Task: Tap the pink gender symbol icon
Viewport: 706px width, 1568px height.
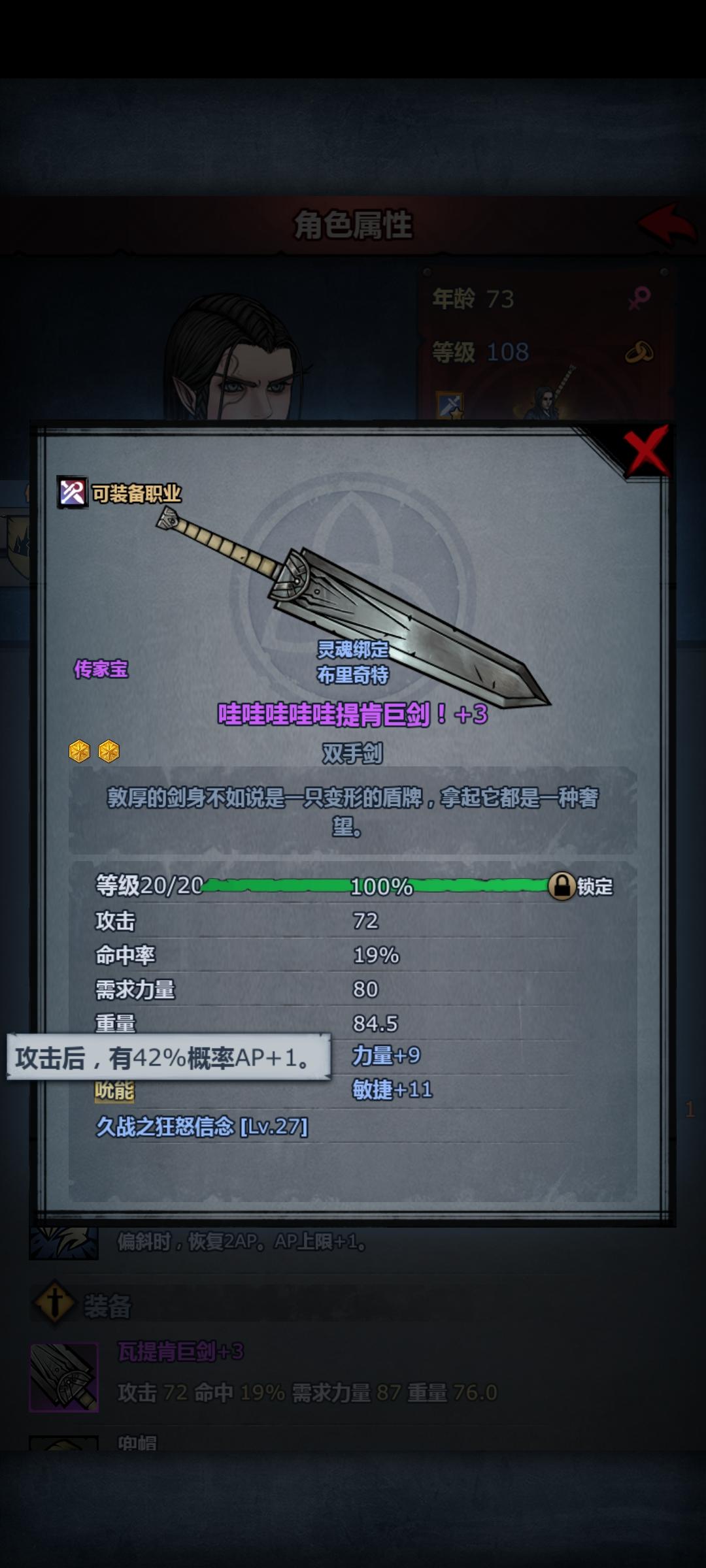Action: pos(639,298)
